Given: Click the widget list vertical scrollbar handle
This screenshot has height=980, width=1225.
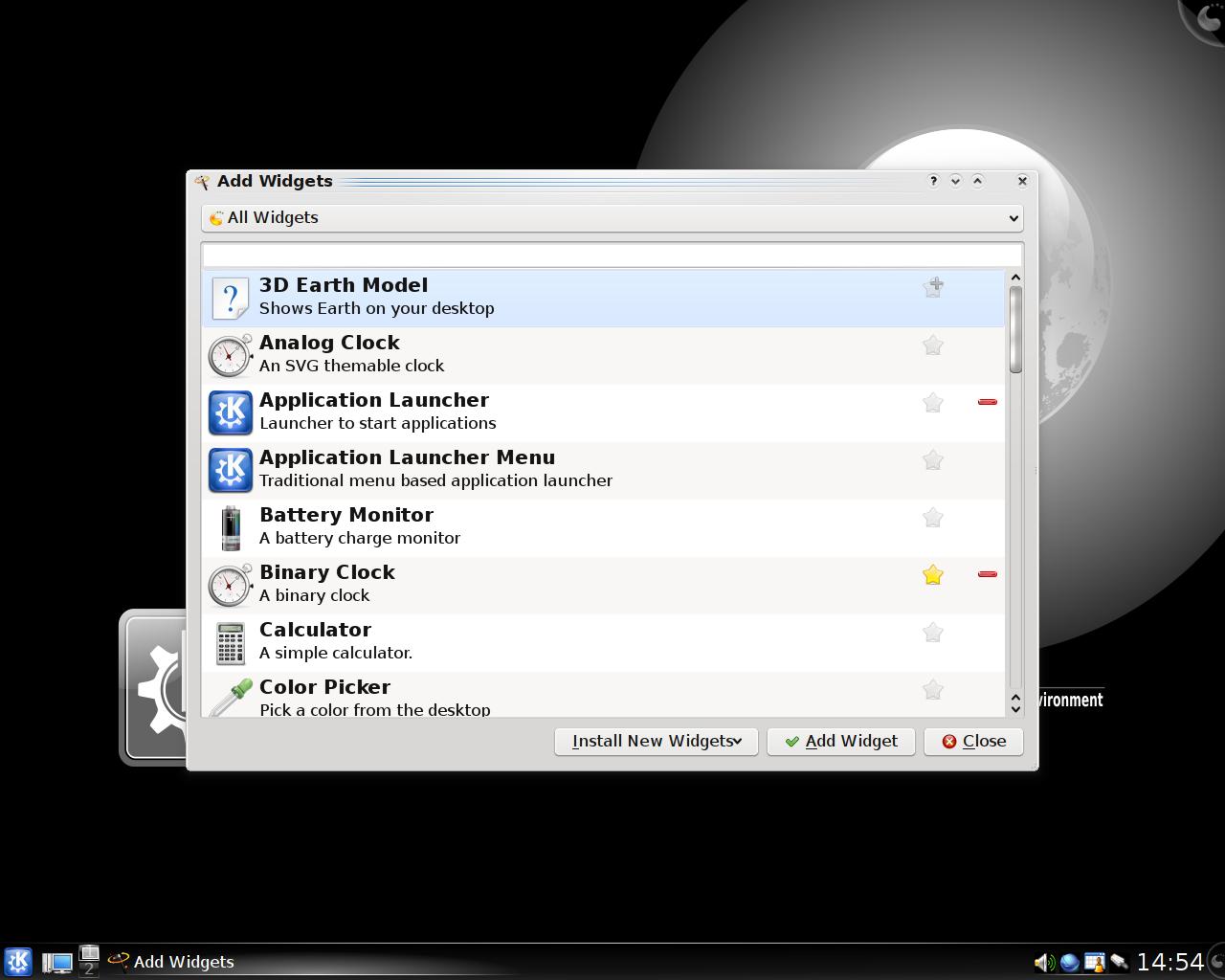Looking at the screenshot, I should 1015,330.
